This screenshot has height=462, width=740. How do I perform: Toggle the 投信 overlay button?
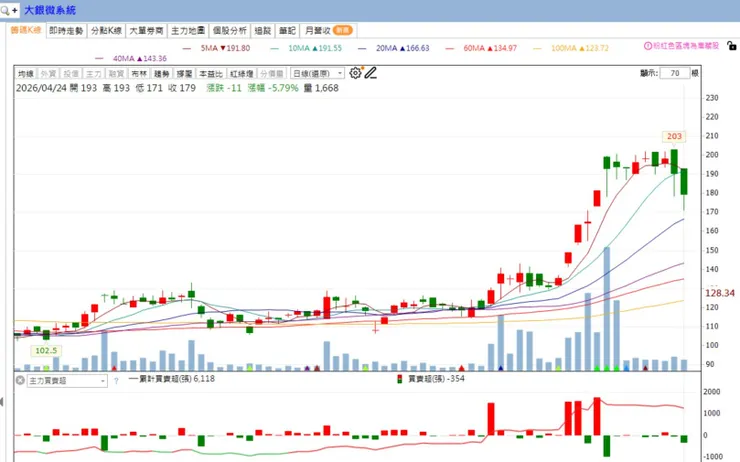pyautogui.click(x=71, y=74)
